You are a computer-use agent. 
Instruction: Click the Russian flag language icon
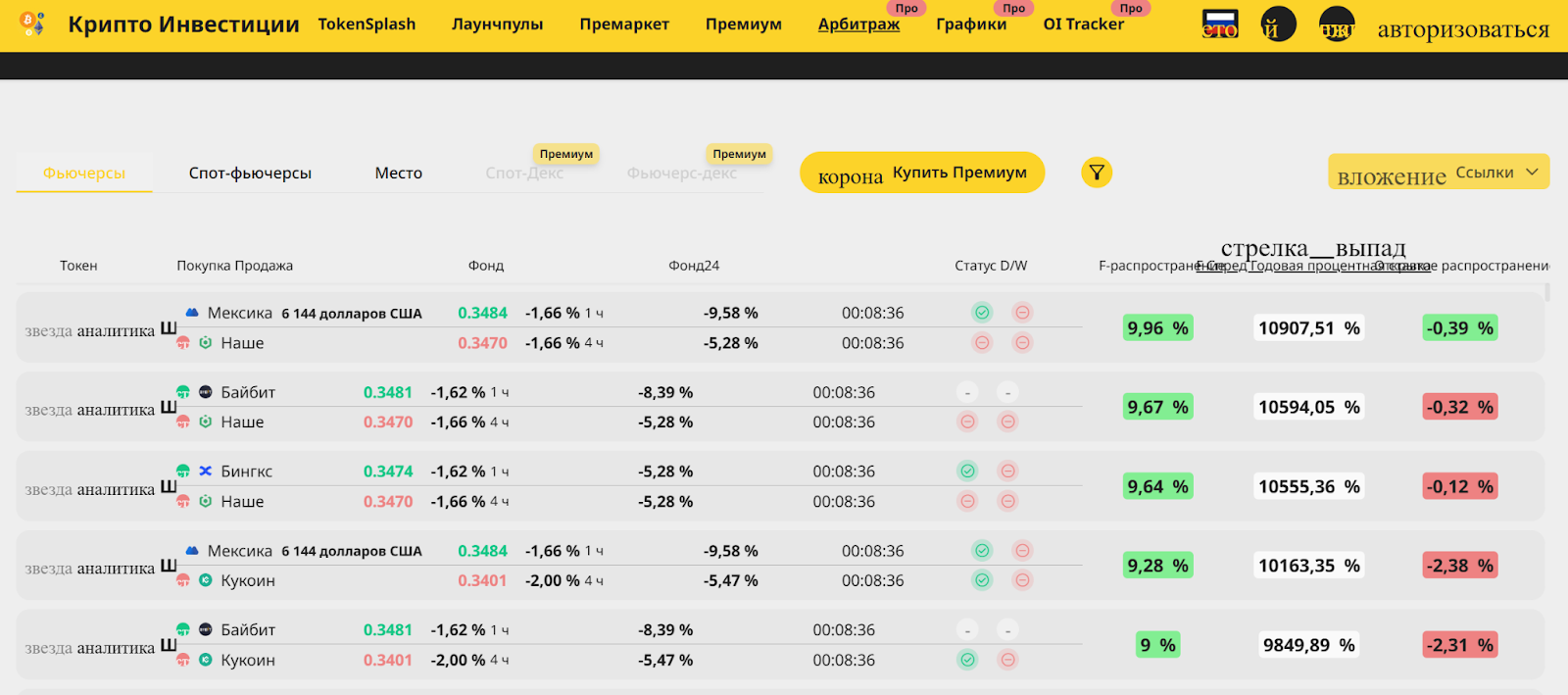1220,25
